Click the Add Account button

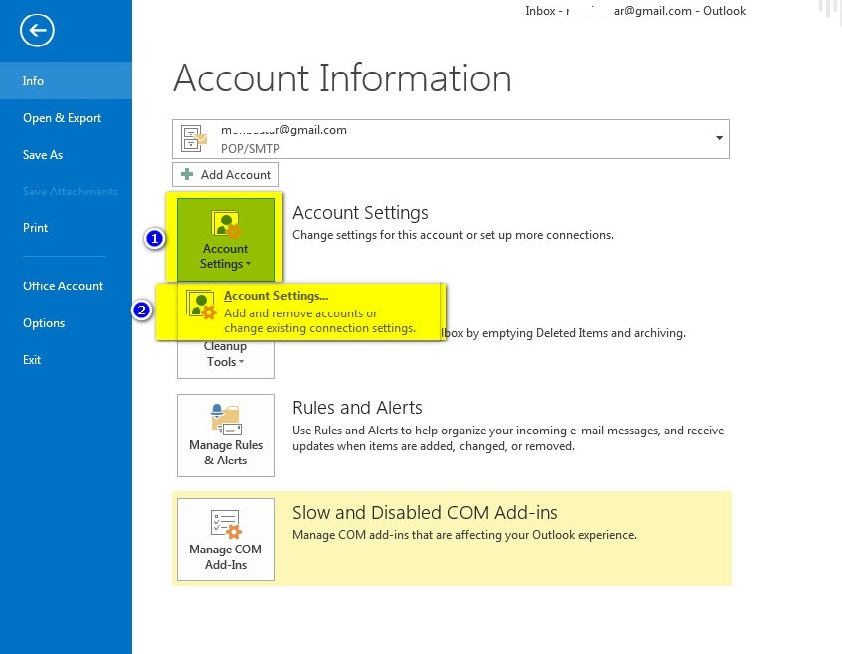(226, 175)
